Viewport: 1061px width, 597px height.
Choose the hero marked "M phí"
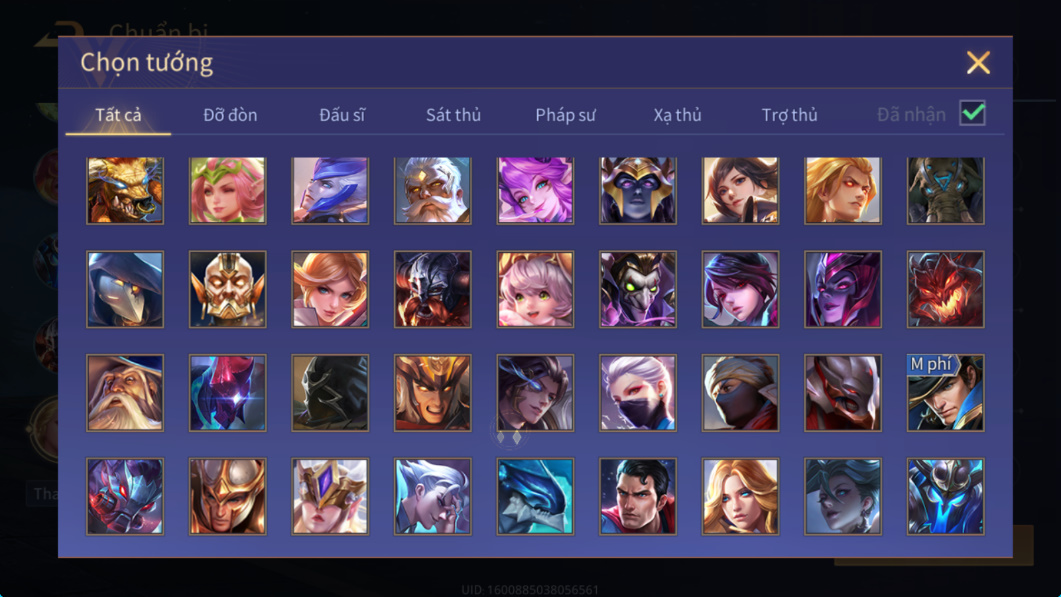point(945,393)
